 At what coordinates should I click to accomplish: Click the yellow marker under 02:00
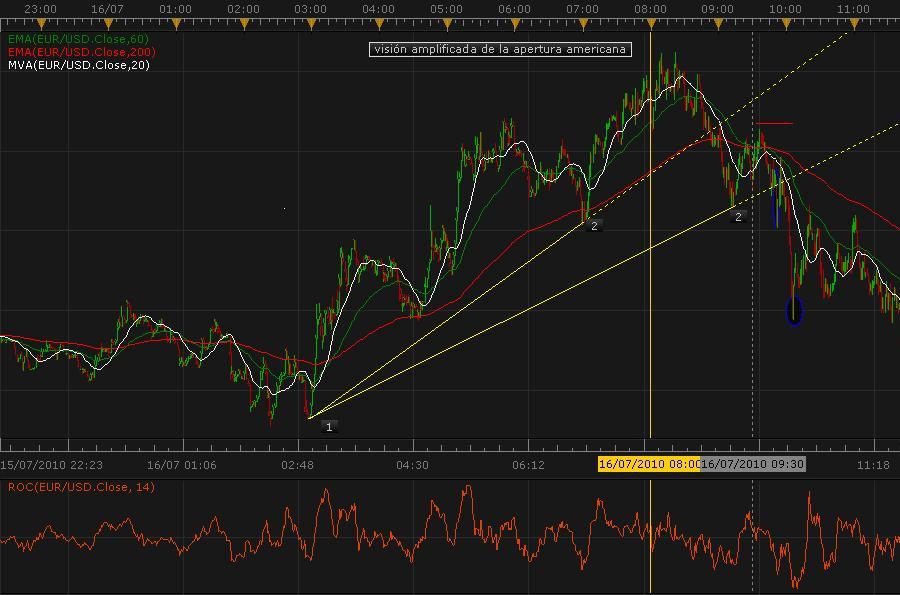(244, 24)
